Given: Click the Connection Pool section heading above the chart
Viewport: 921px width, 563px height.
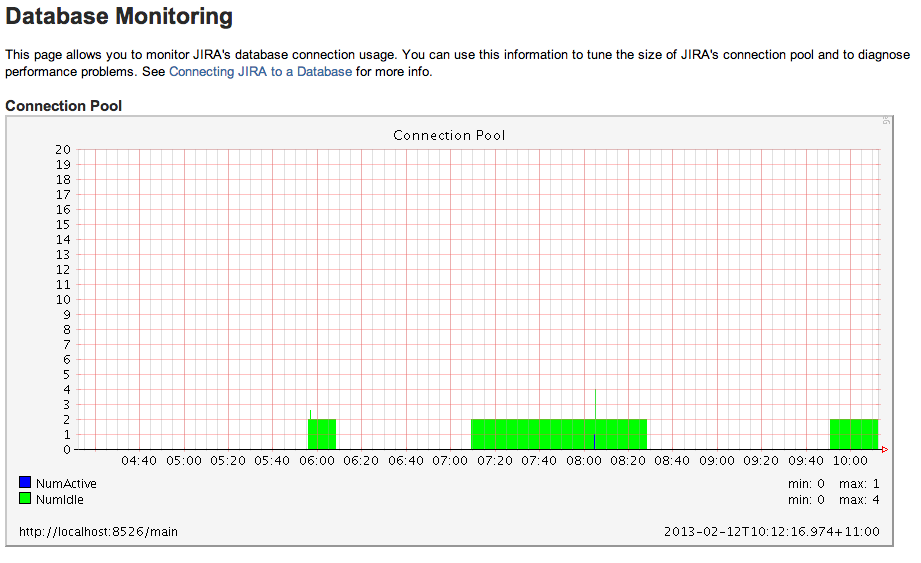Looking at the screenshot, I should click(x=63, y=106).
